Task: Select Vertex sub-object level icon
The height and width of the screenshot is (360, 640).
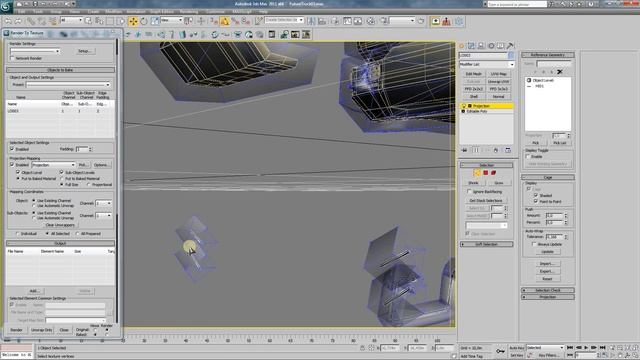Action: [x=477, y=173]
